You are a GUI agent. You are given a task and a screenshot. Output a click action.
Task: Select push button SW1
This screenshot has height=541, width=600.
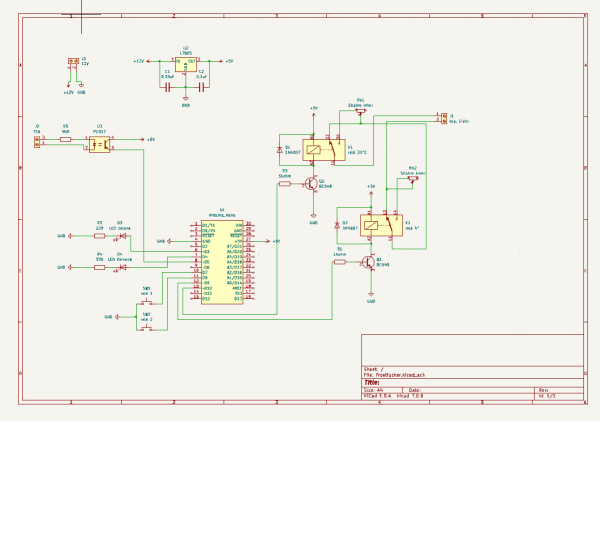click(147, 303)
